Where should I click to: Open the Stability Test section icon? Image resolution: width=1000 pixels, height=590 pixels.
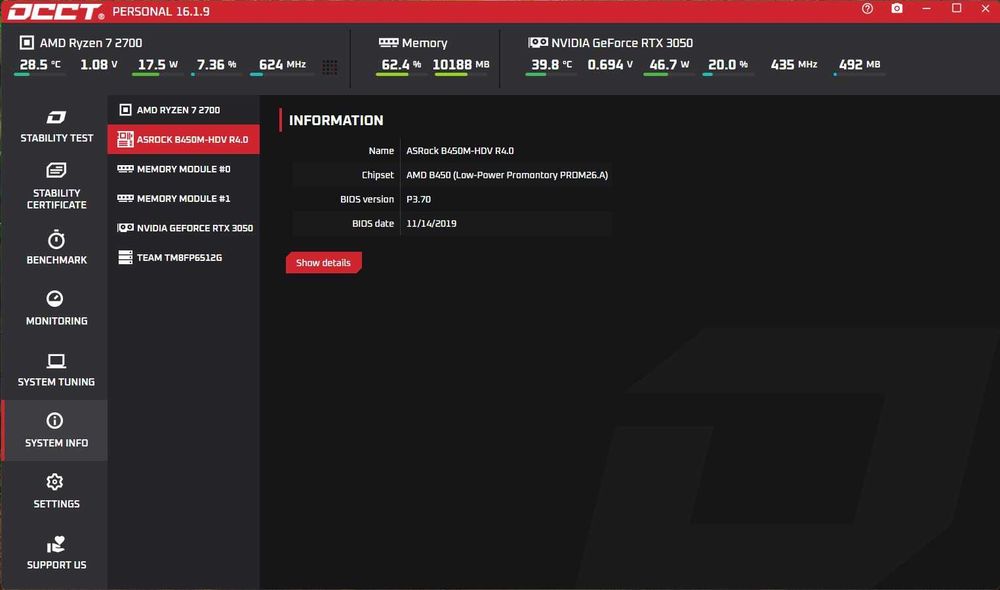(55, 117)
